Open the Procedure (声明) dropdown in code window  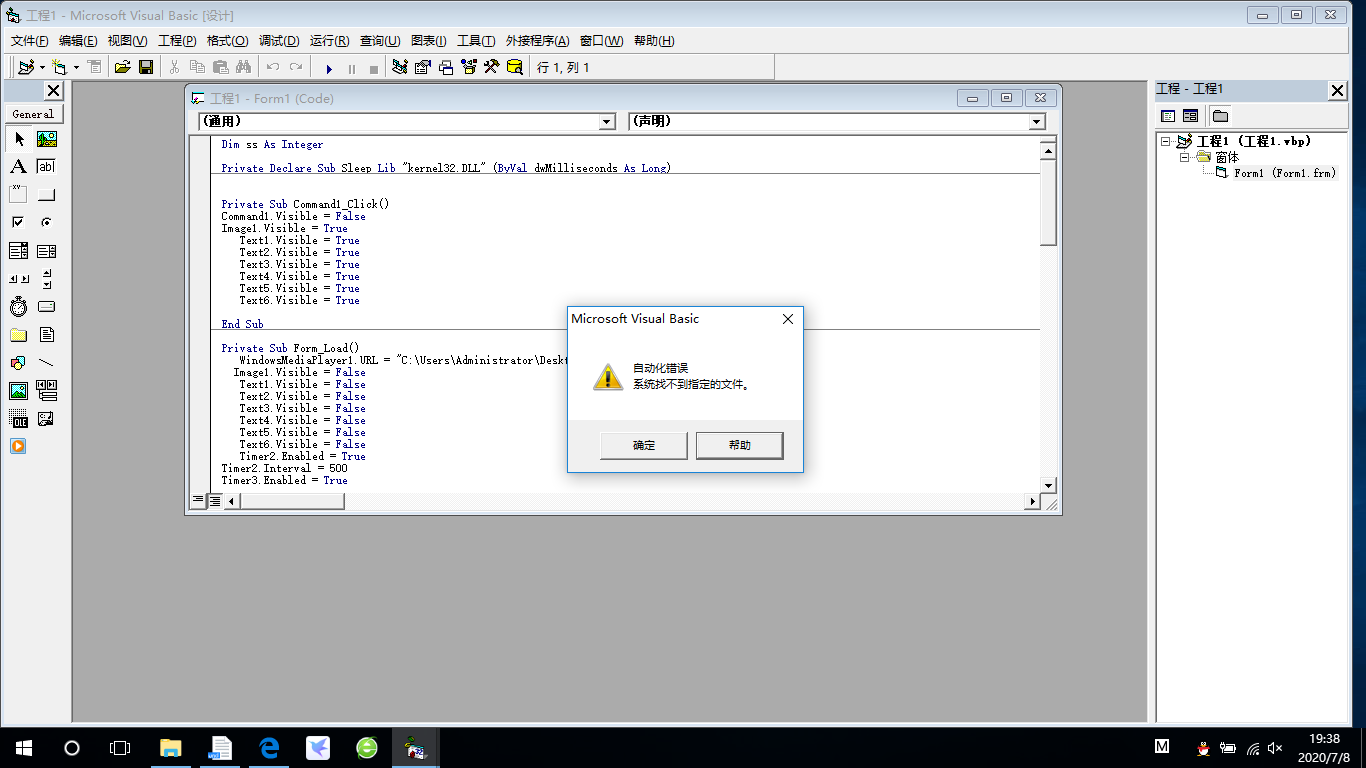click(x=1037, y=121)
